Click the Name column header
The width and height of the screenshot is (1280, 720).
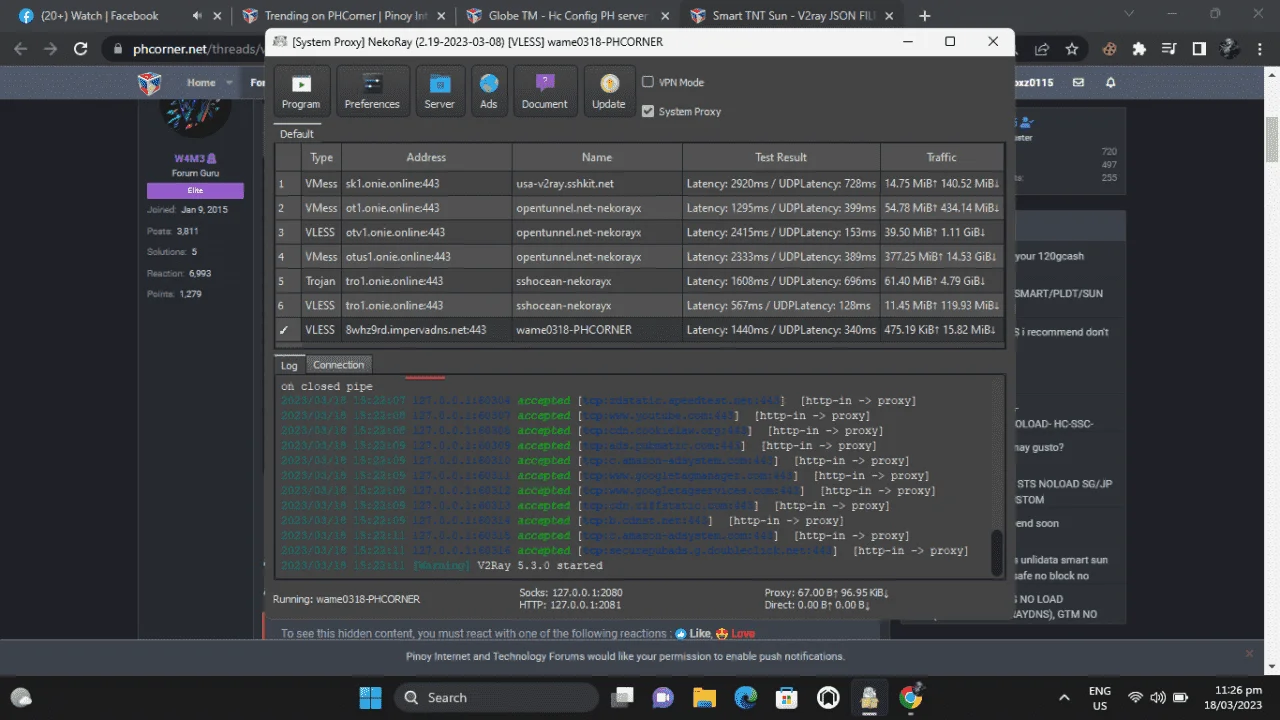[x=597, y=157]
